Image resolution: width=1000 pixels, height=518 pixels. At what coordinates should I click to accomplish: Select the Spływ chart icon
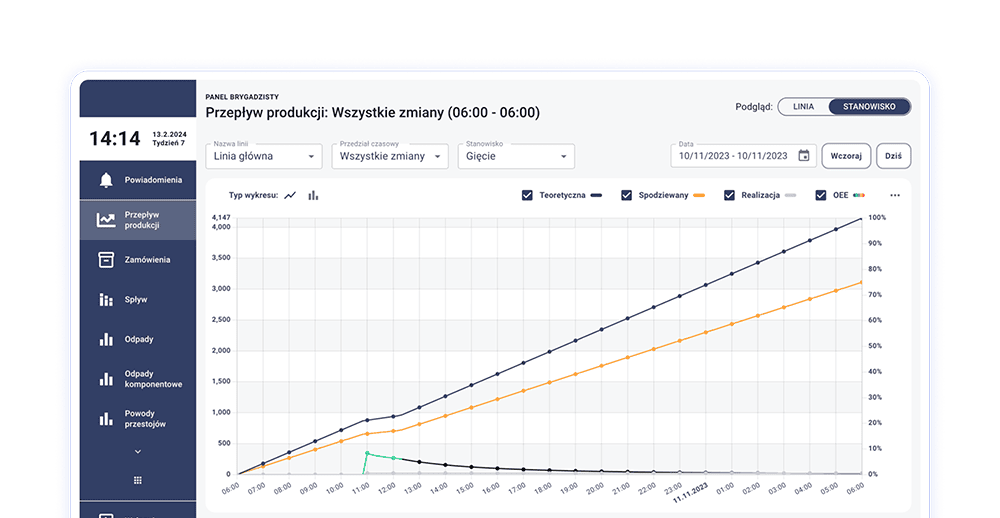tap(106, 299)
